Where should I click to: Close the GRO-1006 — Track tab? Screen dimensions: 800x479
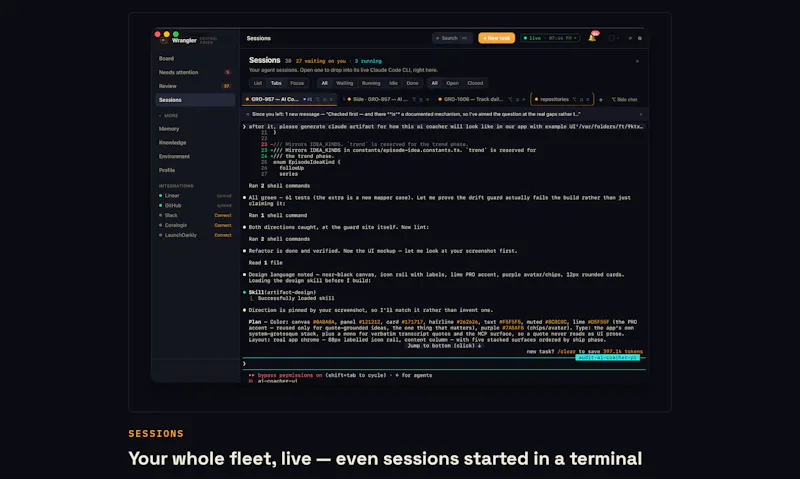(x=523, y=99)
